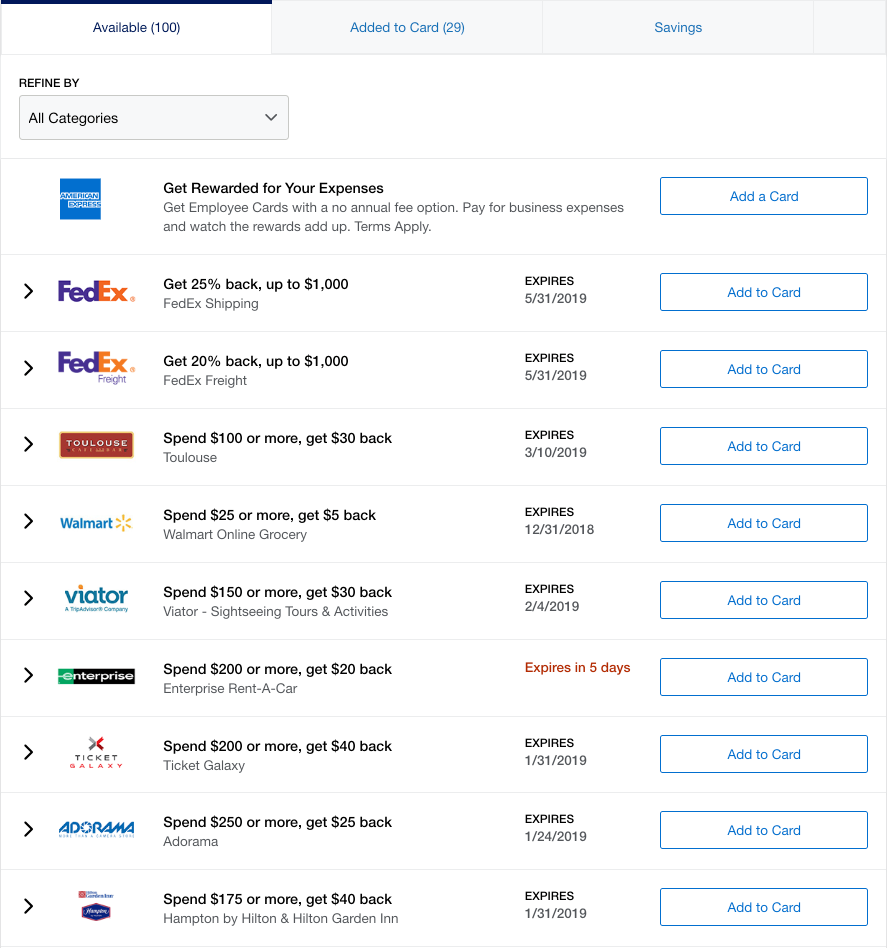Click the Toulouse restaurant logo

96,444
